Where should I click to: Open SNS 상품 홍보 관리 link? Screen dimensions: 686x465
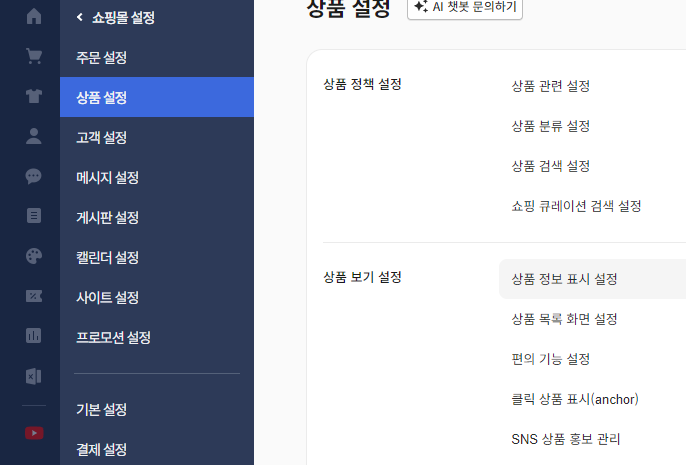click(x=566, y=439)
